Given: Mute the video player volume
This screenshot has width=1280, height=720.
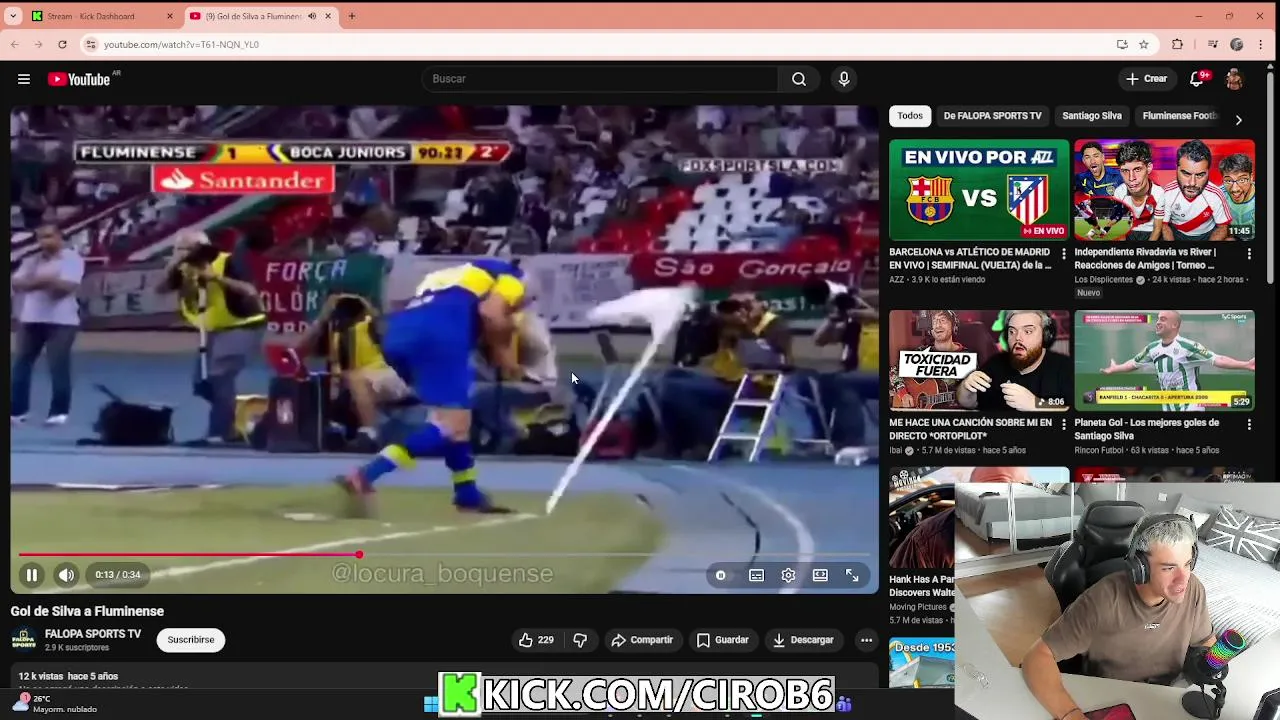Looking at the screenshot, I should click(x=66, y=575).
